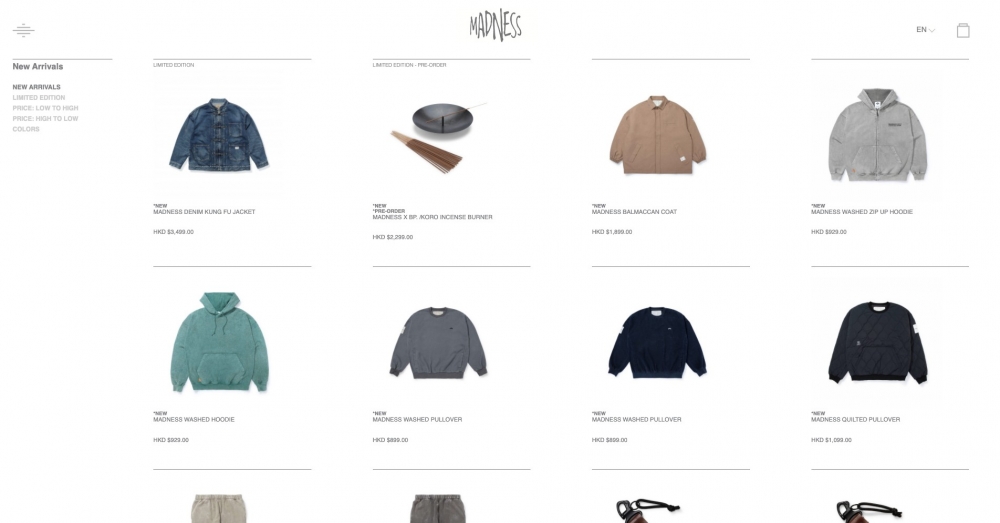Click MADNESS DENIM KUNG FU JACKET title

(x=204, y=212)
